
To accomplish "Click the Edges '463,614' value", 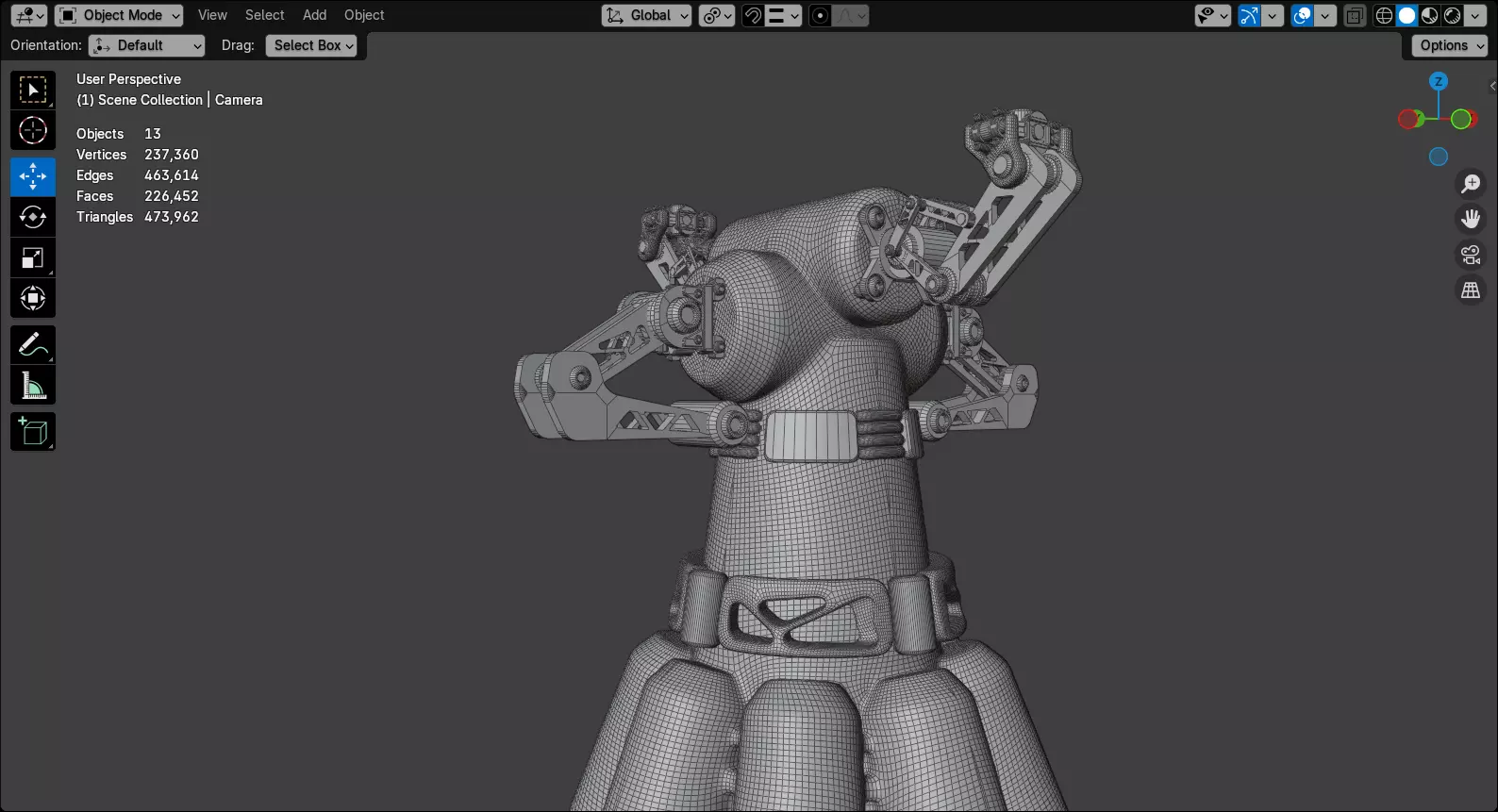I will pyautogui.click(x=172, y=175).
